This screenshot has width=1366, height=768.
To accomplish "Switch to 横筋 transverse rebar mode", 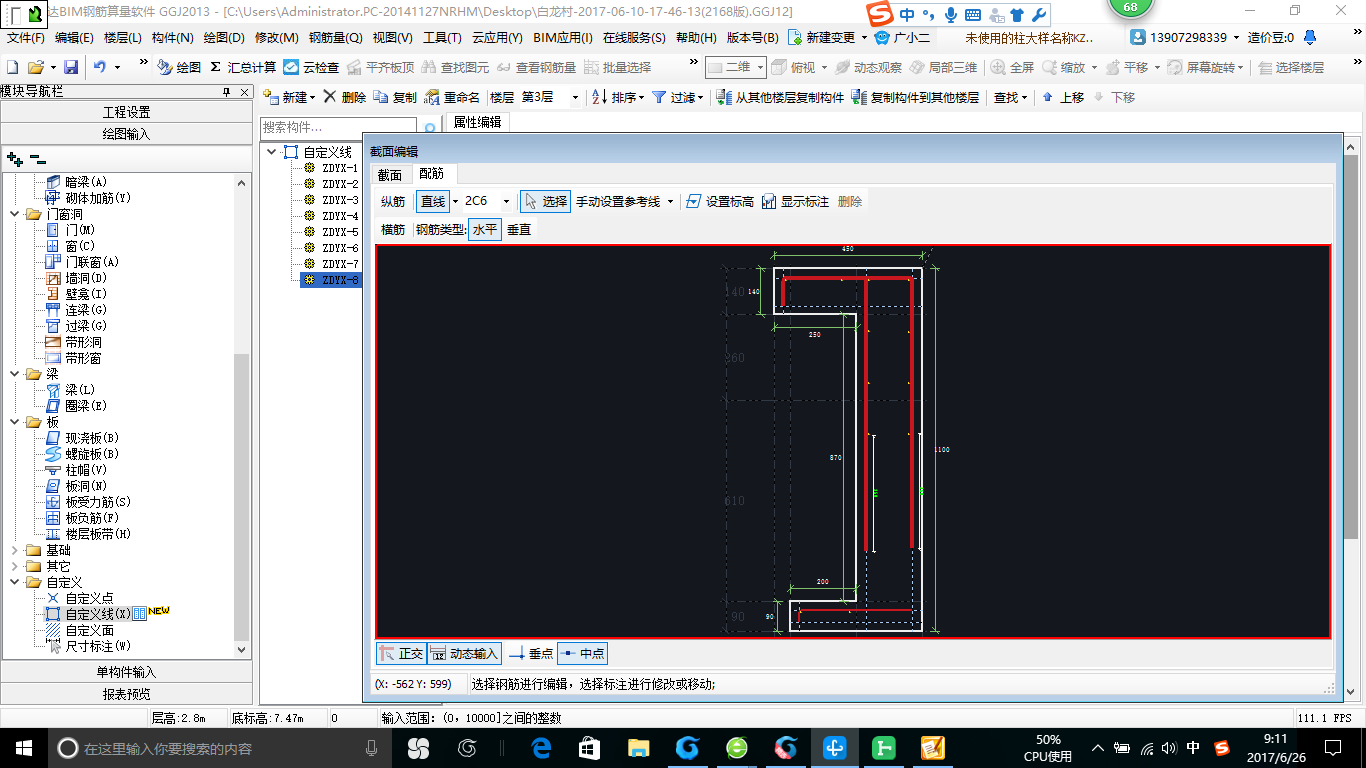I will coord(393,229).
